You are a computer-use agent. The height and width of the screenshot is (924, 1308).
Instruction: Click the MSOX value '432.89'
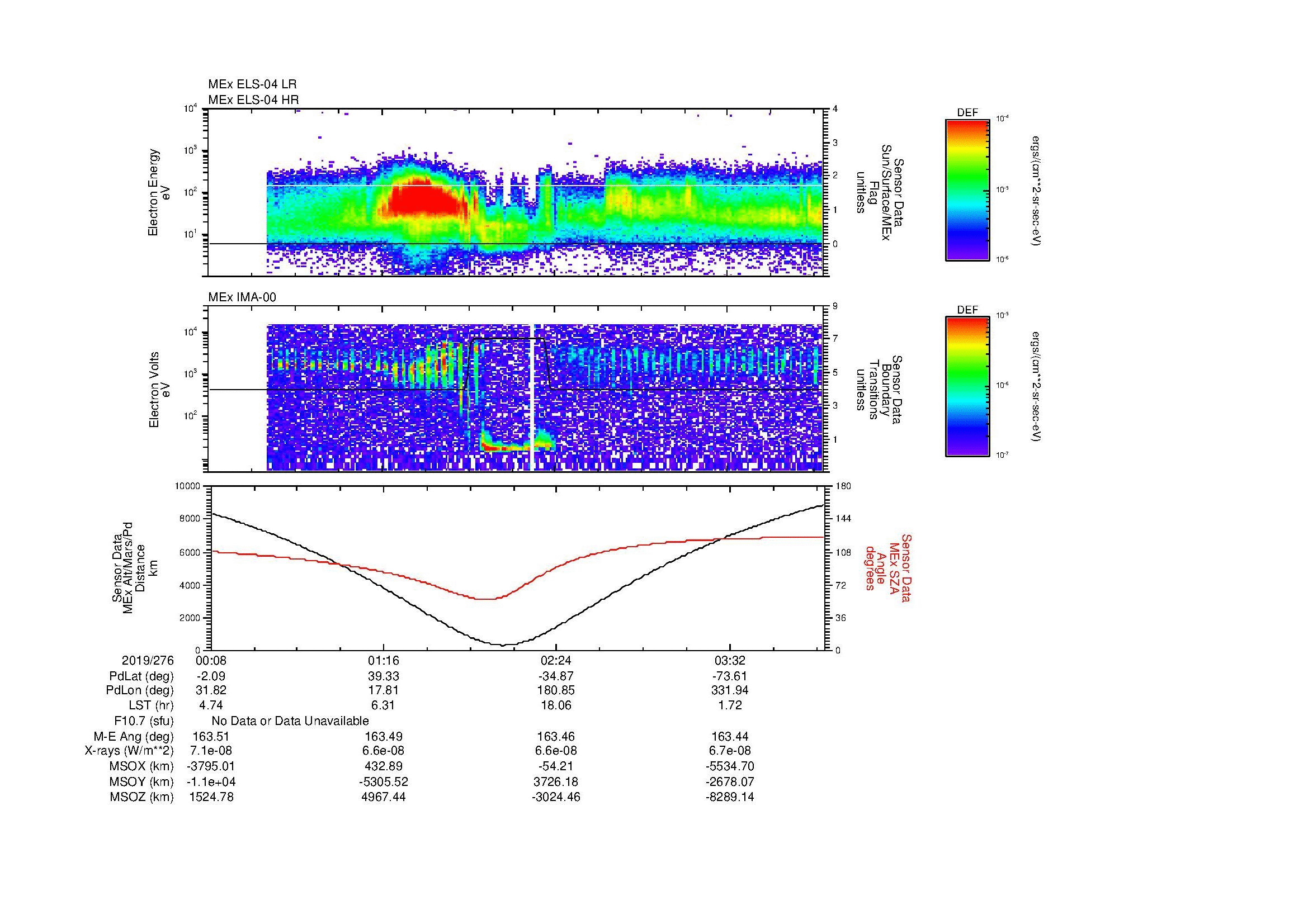[384, 766]
